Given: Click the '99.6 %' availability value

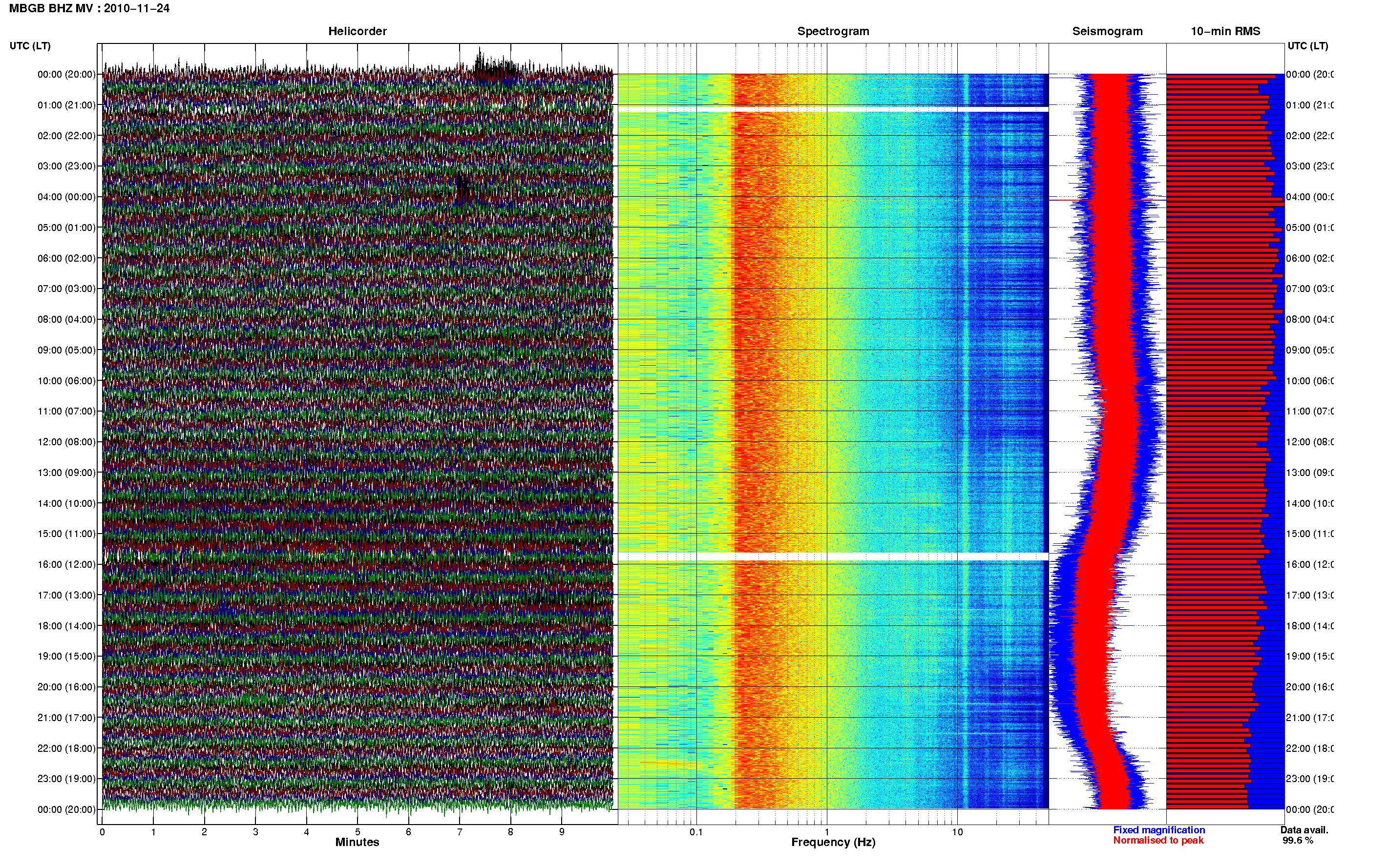Looking at the screenshot, I should point(1298,841).
